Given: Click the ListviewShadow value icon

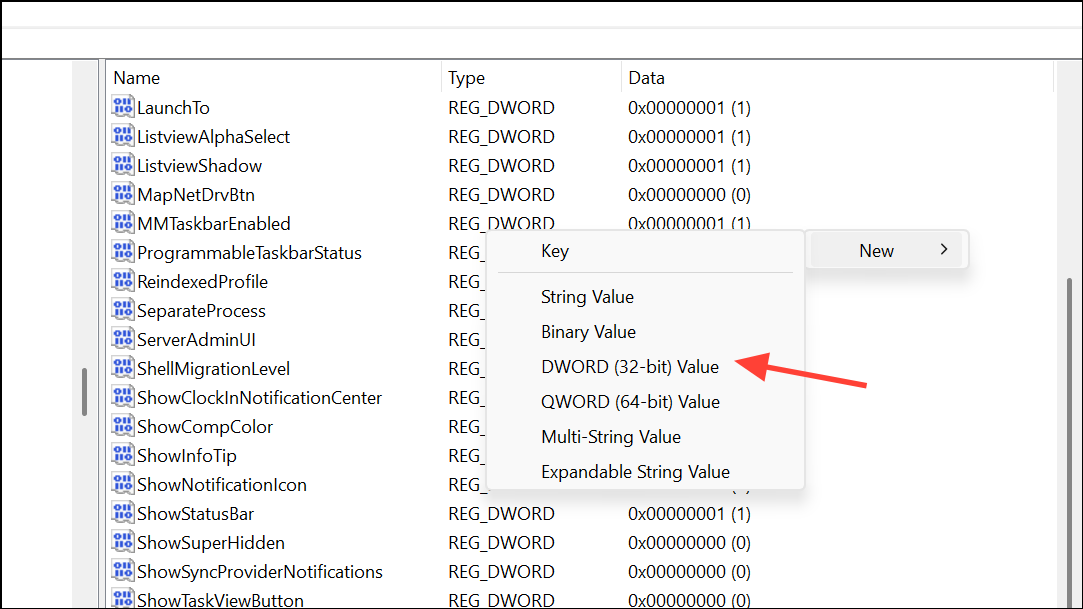Looking at the screenshot, I should [123, 165].
